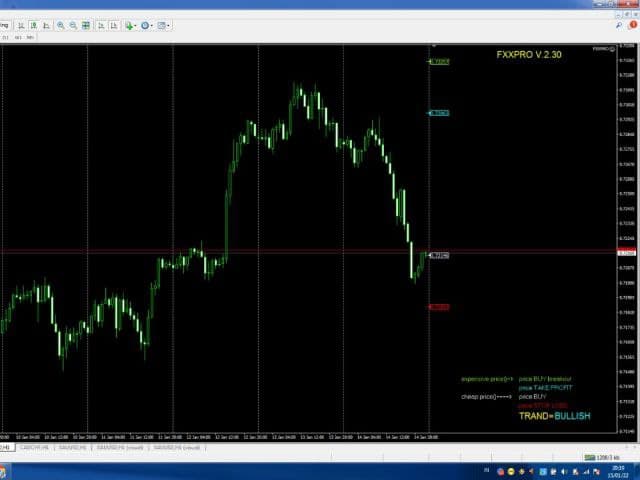Open the indicators list dropdown arrow
This screenshot has height=480, width=640.
pos(135,25)
